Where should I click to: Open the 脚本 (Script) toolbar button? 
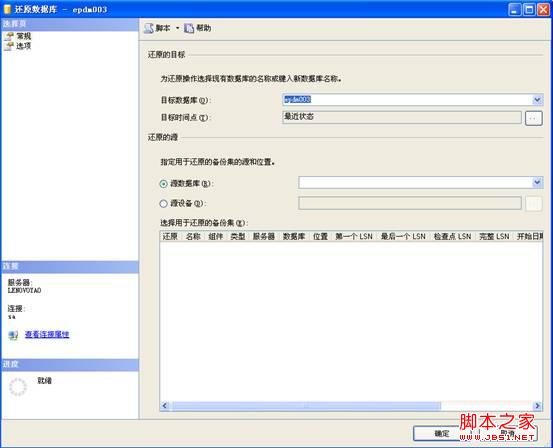coord(157,28)
